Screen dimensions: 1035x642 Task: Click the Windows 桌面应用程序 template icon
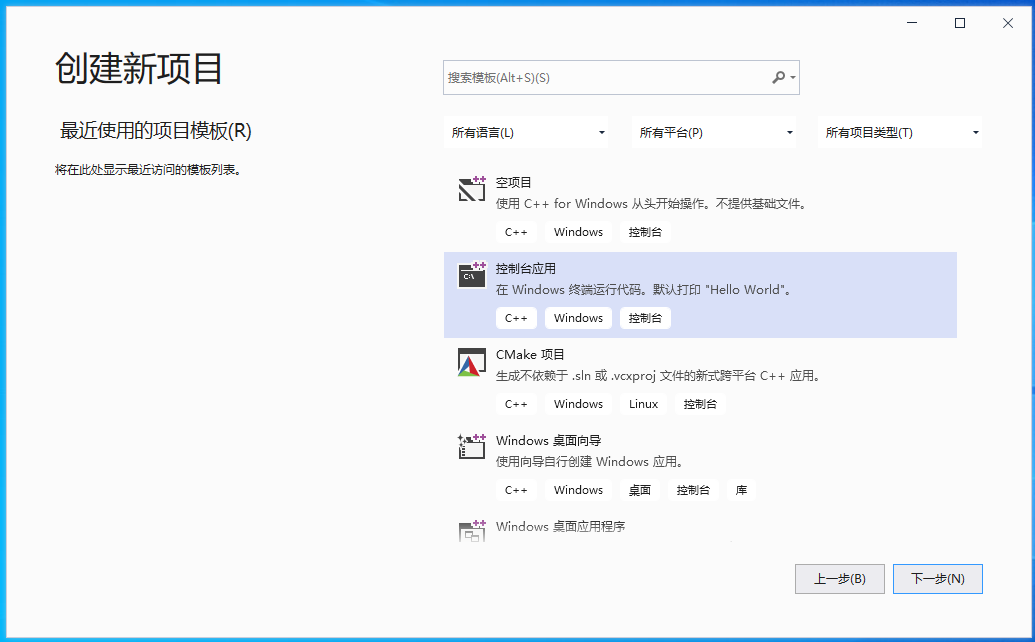point(471,532)
